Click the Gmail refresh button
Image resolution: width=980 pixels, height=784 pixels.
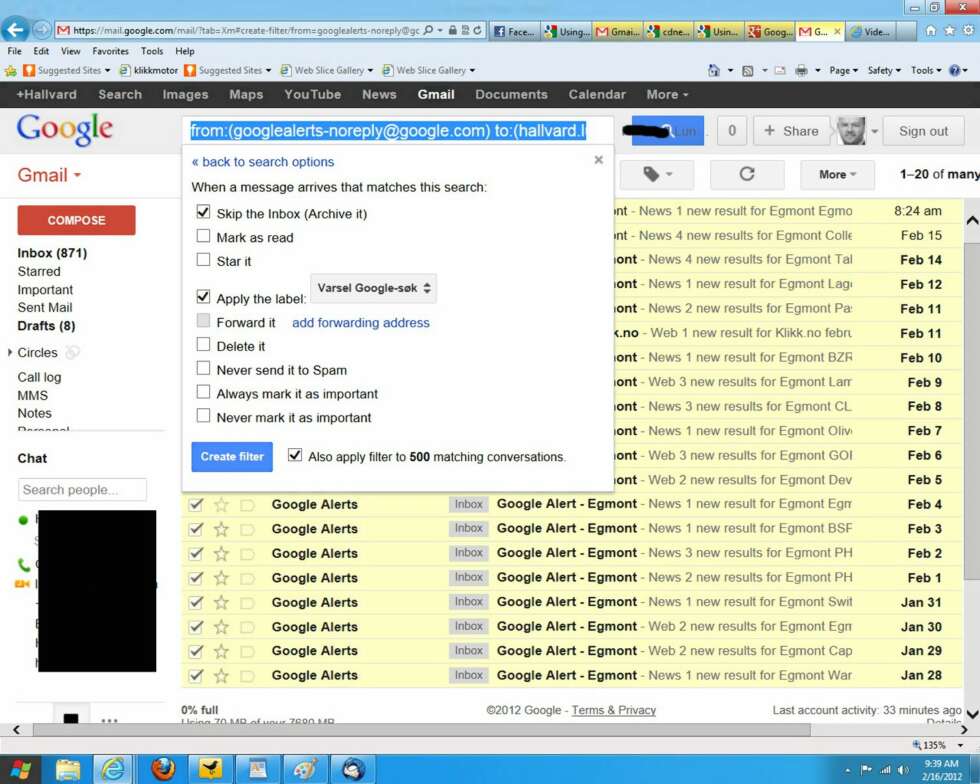pyautogui.click(x=747, y=174)
